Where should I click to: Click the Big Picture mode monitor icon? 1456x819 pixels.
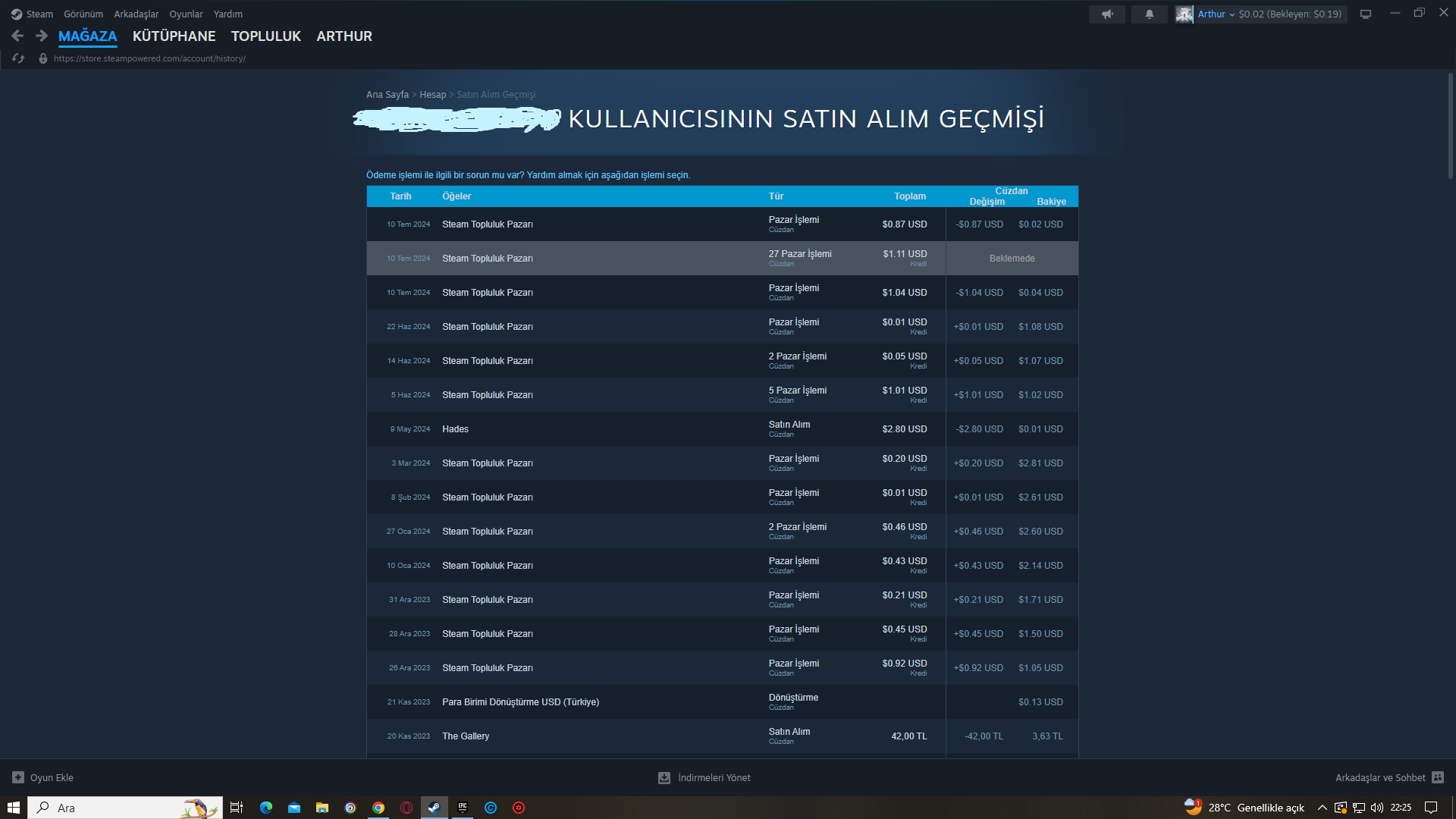tap(1365, 14)
